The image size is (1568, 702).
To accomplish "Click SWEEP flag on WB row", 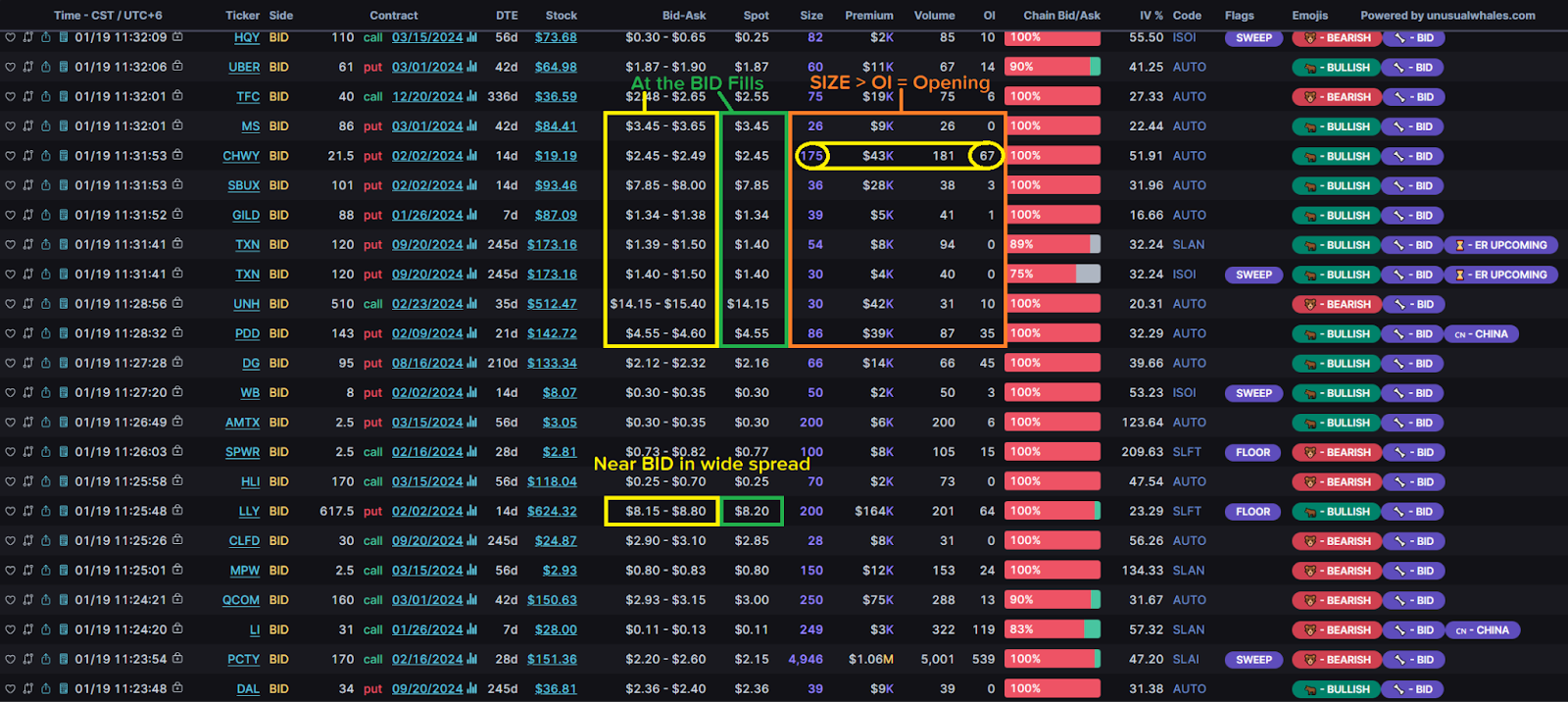I will [x=1253, y=393].
